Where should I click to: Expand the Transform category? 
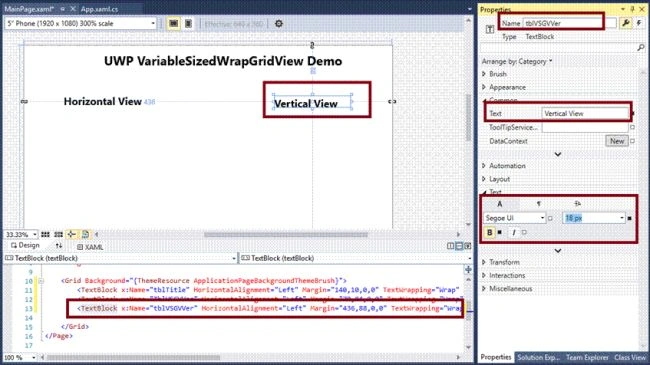click(484, 262)
